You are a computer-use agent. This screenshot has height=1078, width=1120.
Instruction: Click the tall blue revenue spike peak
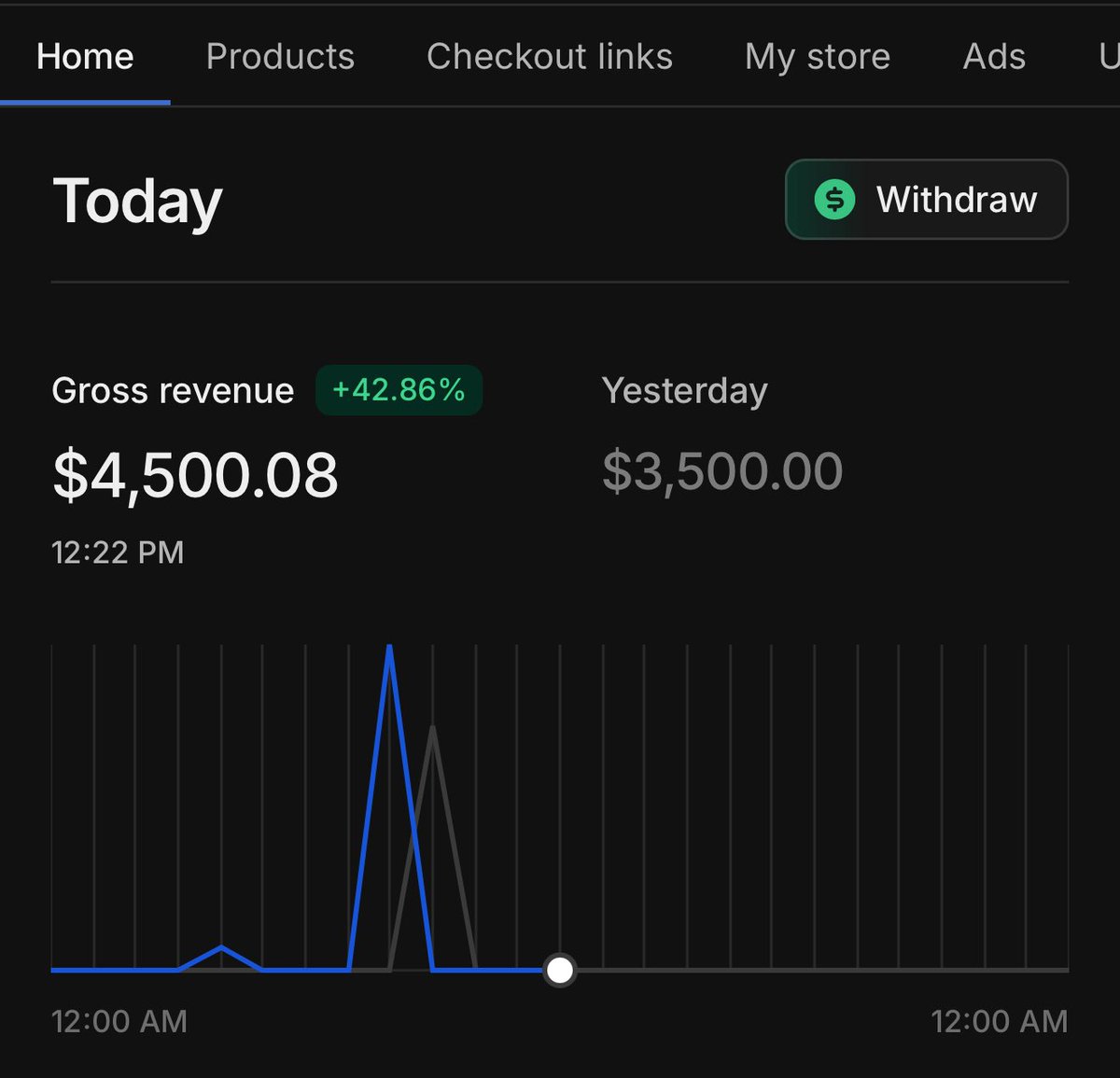coord(389,649)
